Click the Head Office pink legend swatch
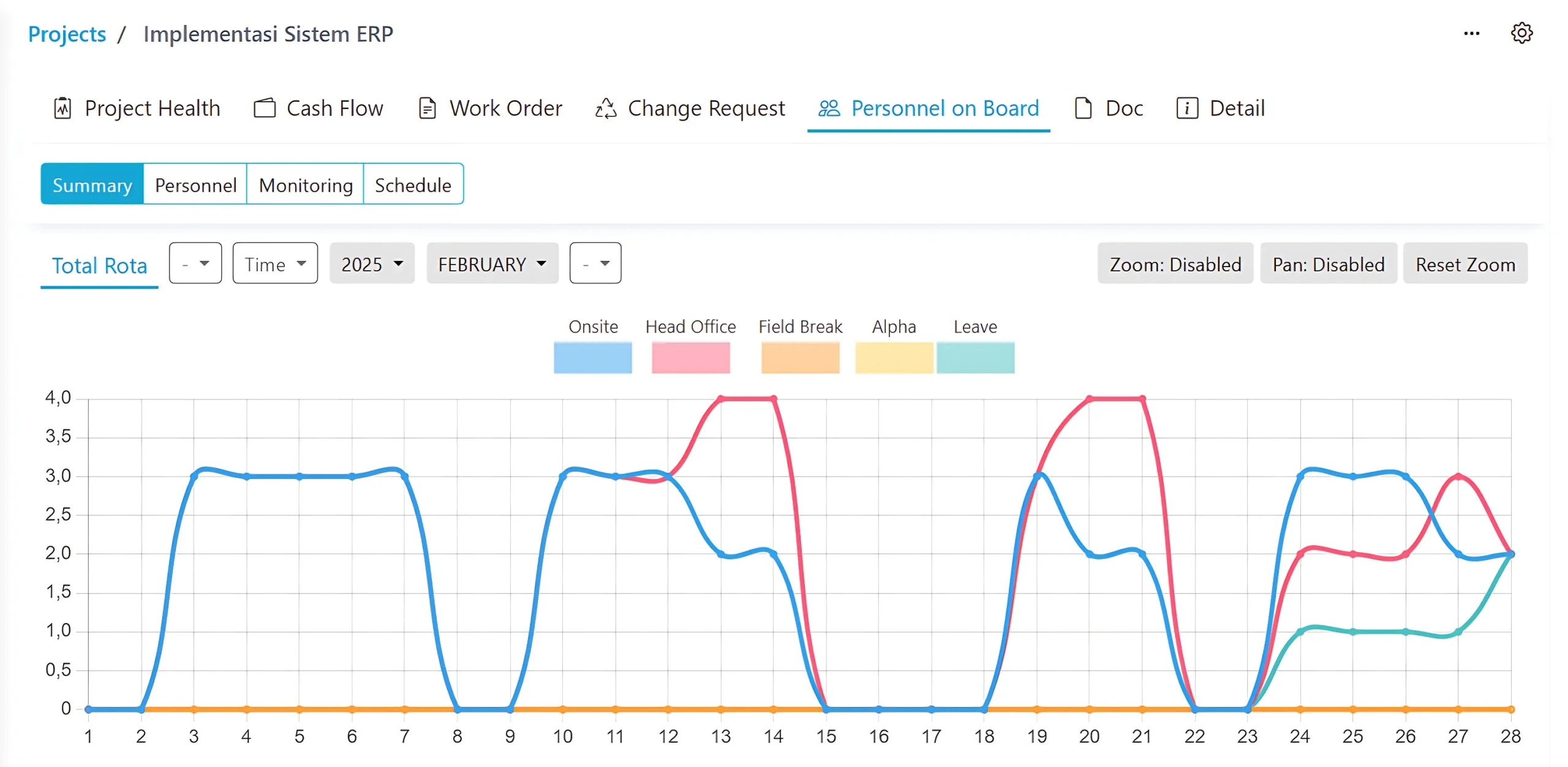The image size is (1568, 767). point(690,357)
